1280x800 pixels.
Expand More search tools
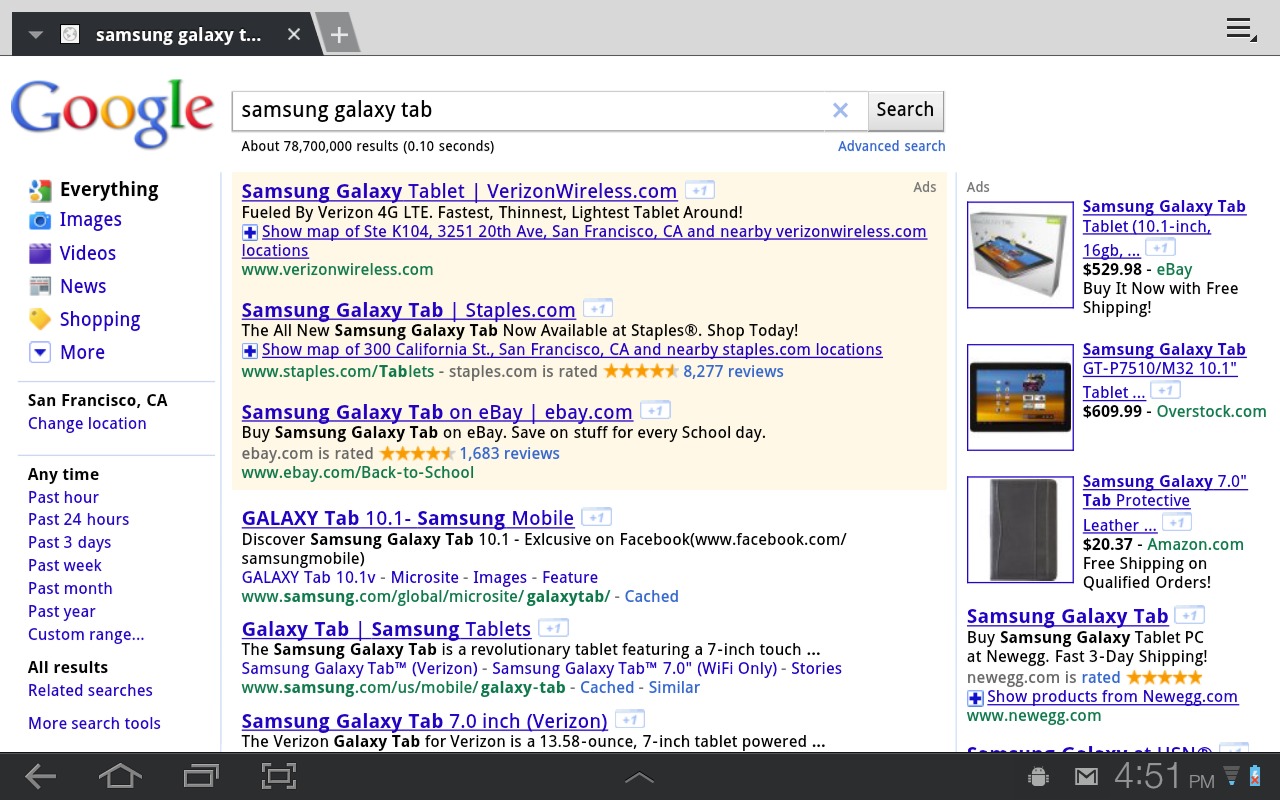(x=94, y=723)
